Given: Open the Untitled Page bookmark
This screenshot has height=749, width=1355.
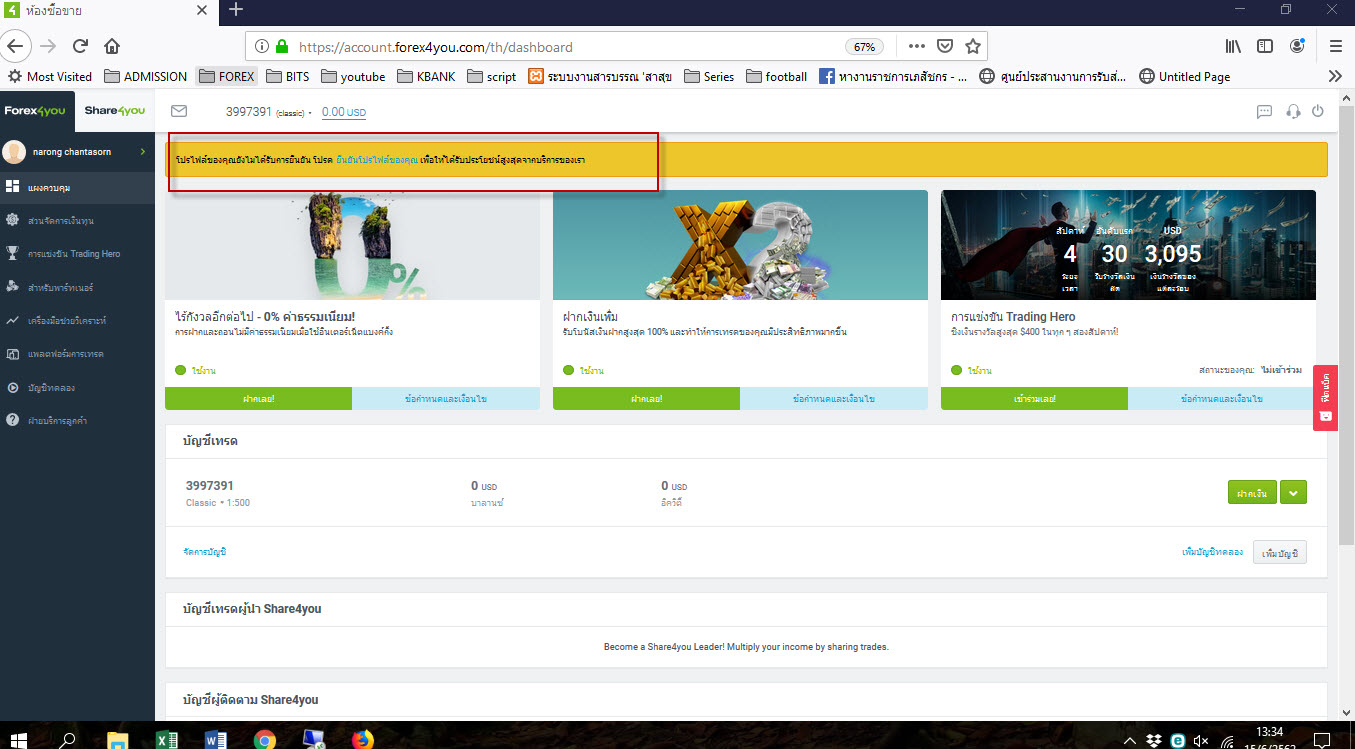Looking at the screenshot, I should click(x=1184, y=76).
